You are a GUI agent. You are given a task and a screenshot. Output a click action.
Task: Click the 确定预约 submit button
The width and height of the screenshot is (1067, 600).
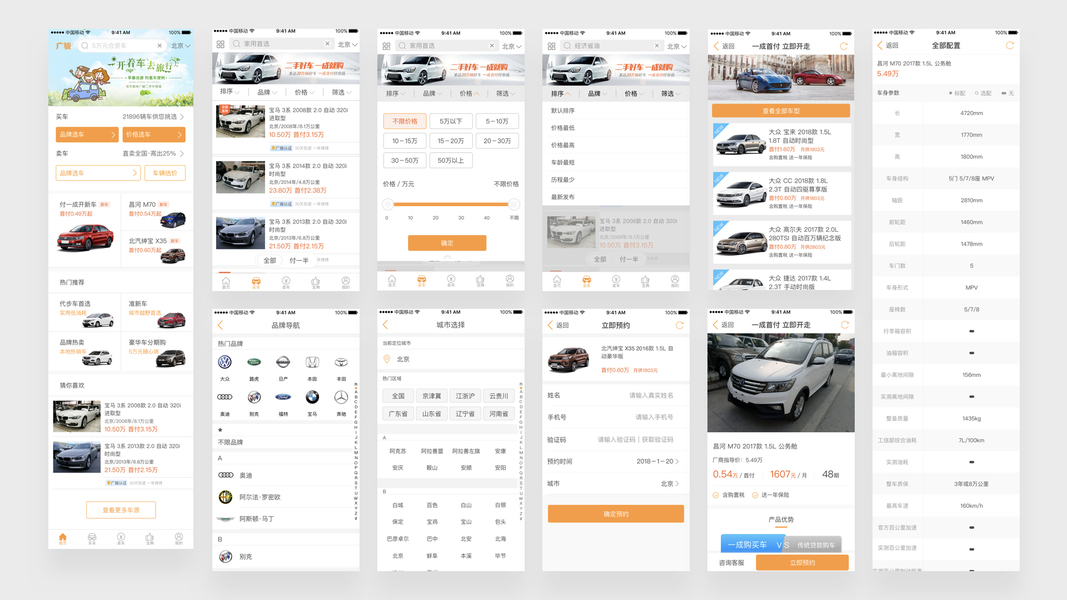[616, 514]
